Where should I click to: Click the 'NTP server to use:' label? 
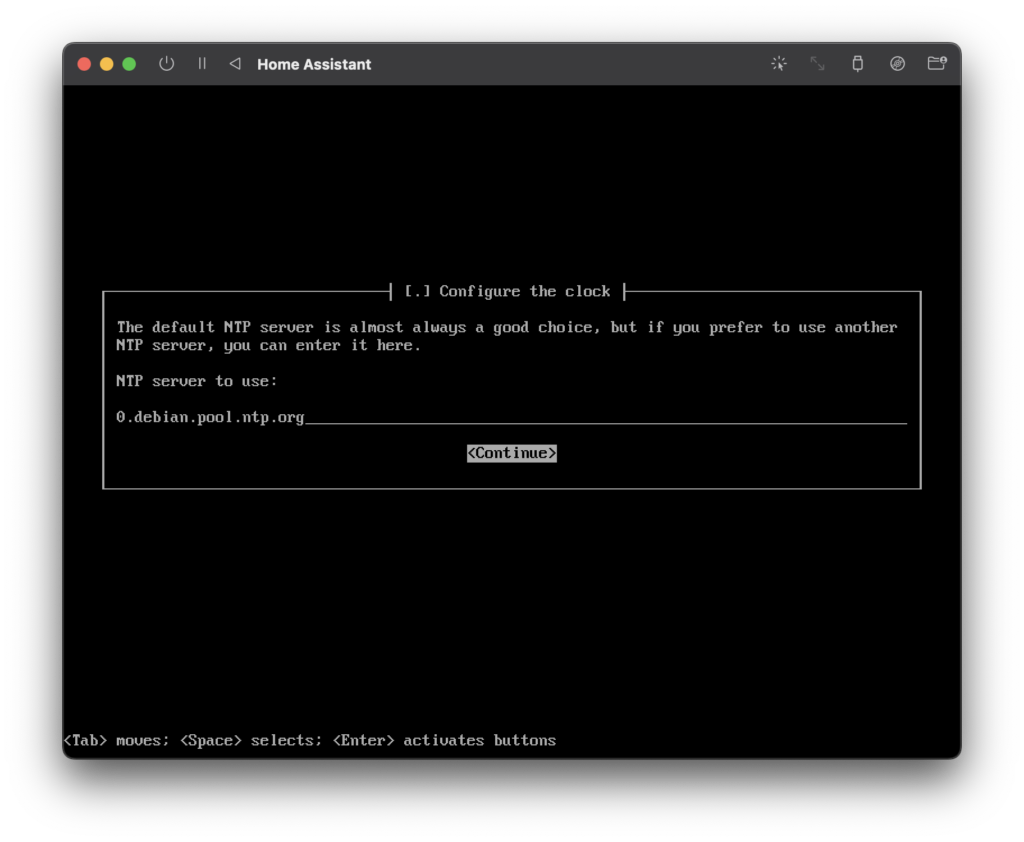click(197, 381)
